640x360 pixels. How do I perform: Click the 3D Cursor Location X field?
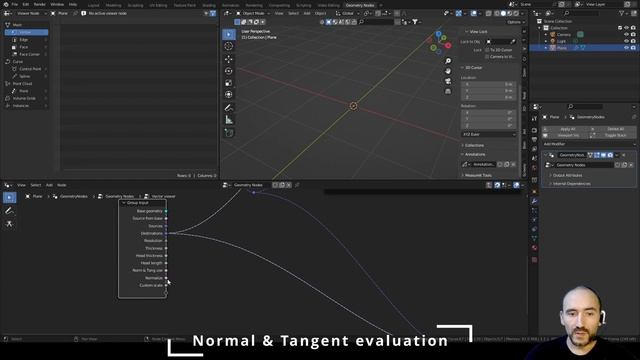[x=489, y=84]
